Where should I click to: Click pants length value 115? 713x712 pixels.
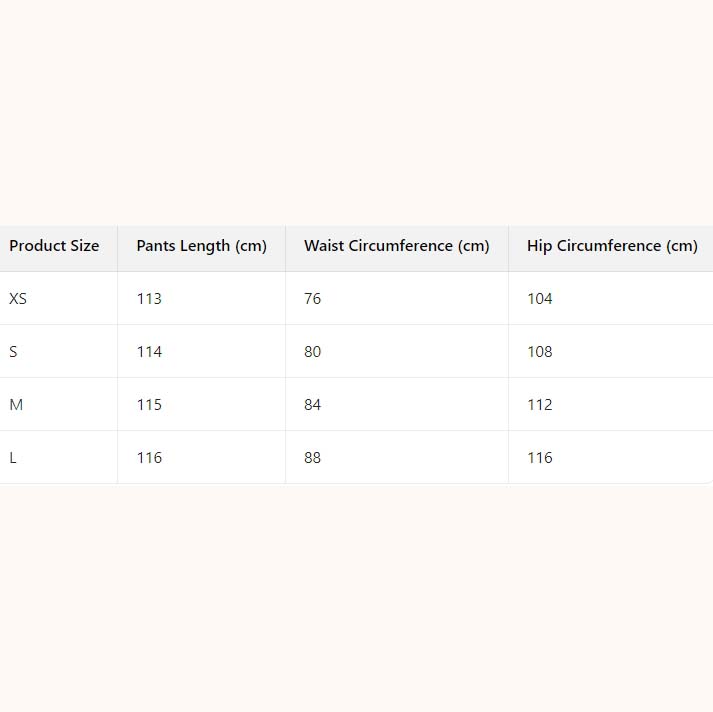pos(149,405)
